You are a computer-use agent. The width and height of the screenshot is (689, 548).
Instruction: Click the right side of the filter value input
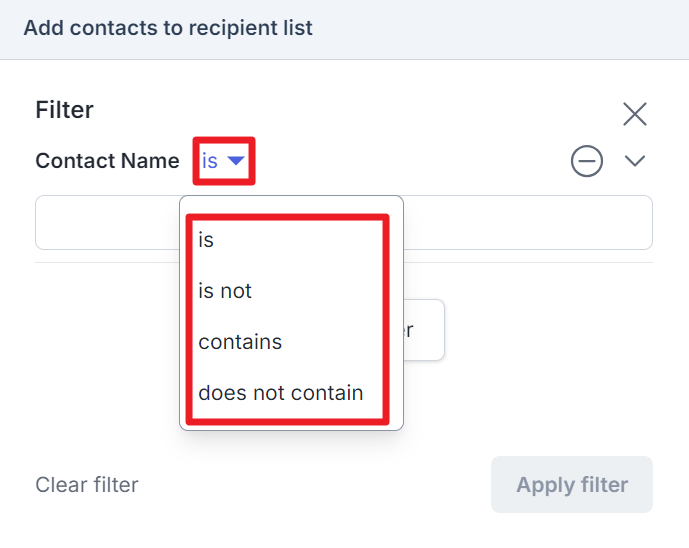click(527, 222)
